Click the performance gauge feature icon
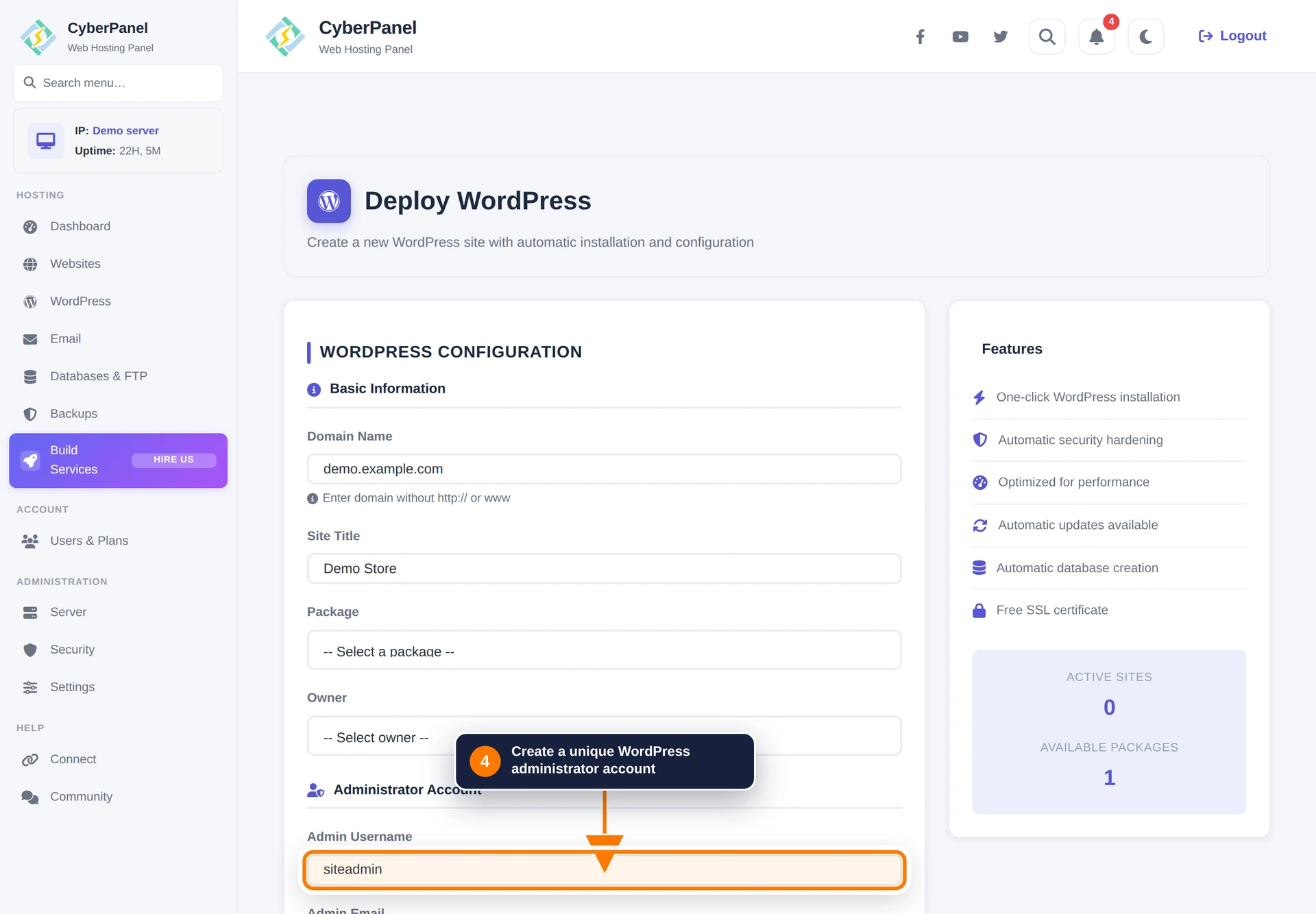 pyautogui.click(x=980, y=482)
